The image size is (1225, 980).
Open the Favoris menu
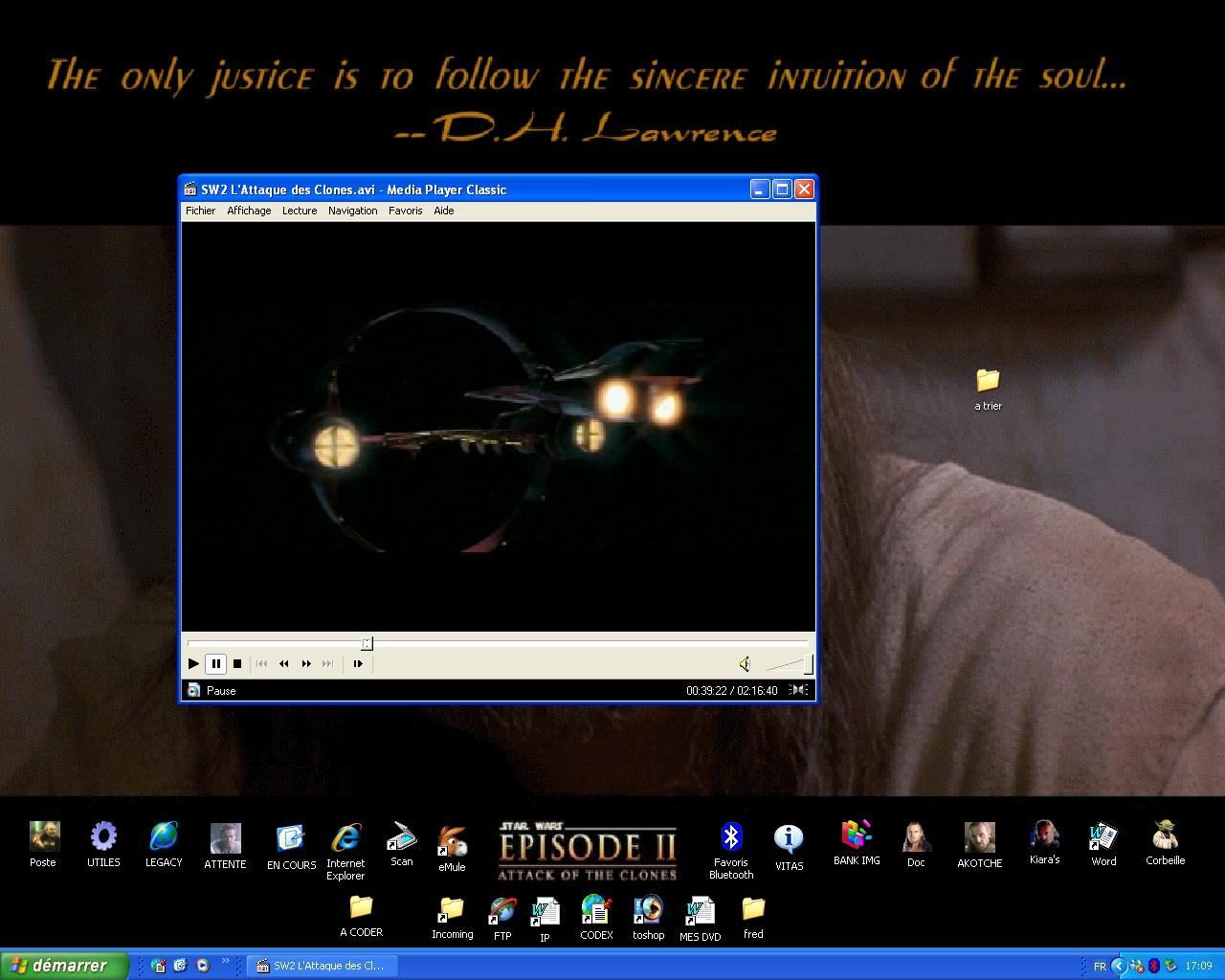pyautogui.click(x=405, y=211)
